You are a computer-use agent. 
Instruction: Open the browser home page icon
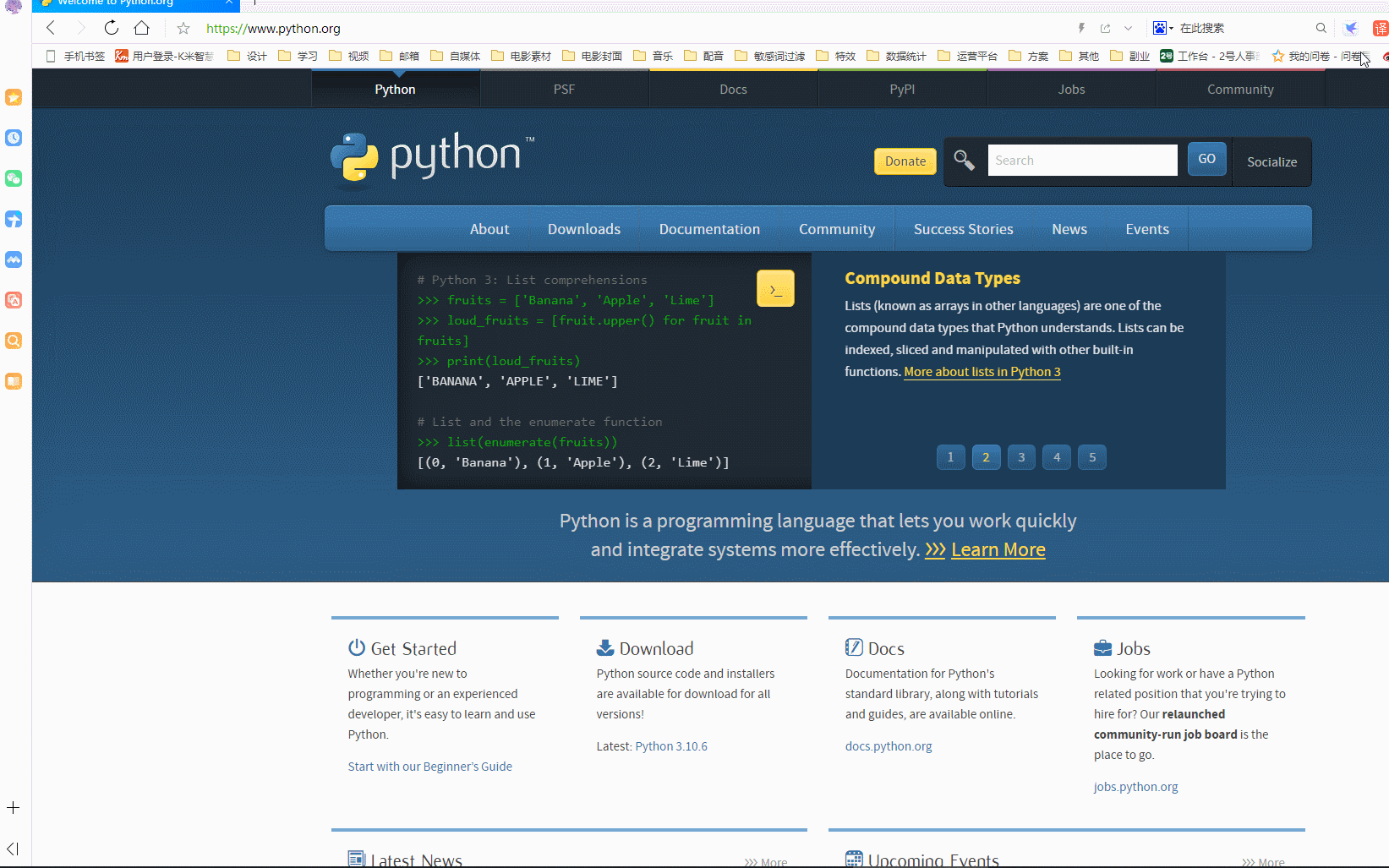pyautogui.click(x=142, y=28)
